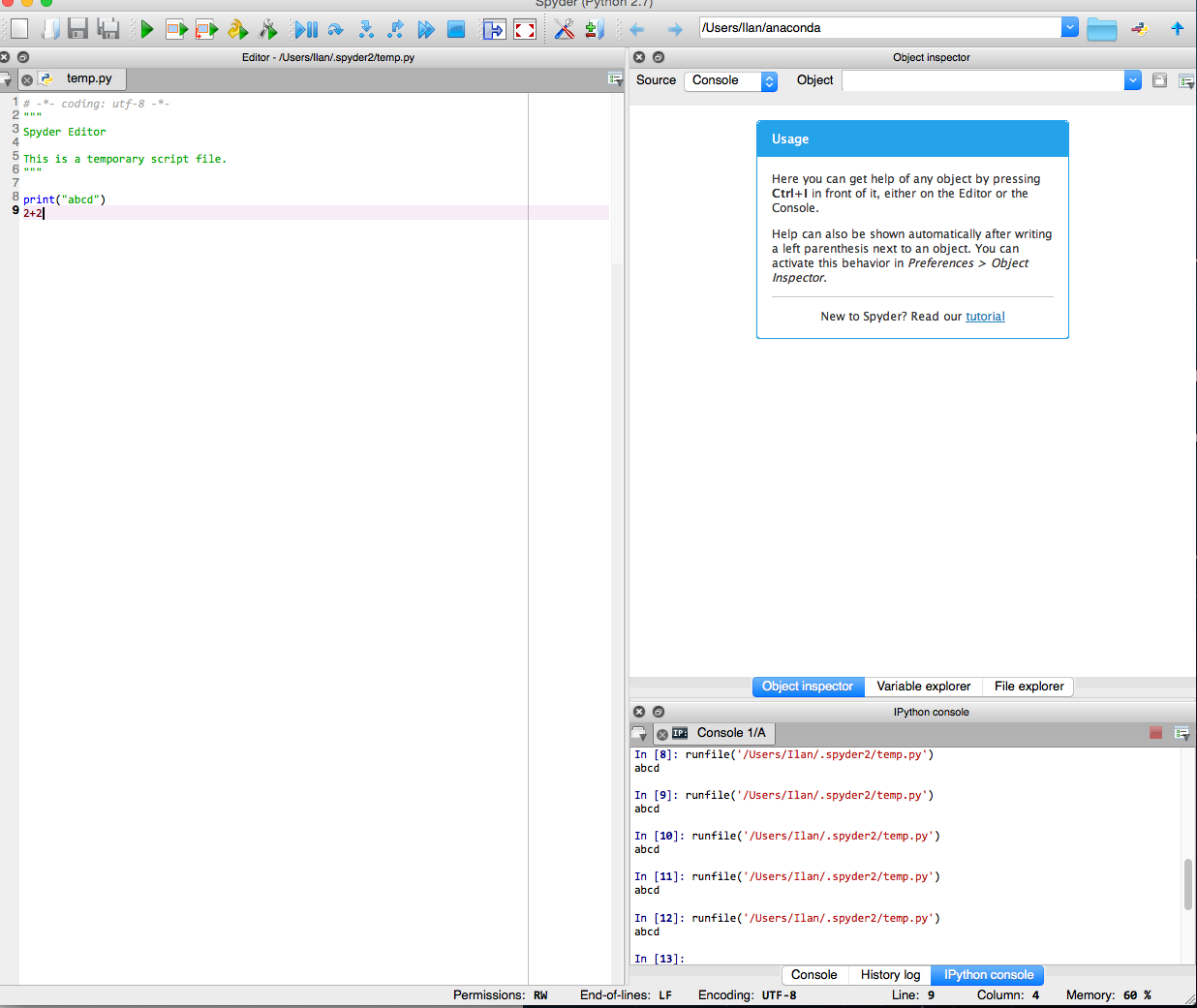Stop the IPython kernel with red square
This screenshot has height=1008, width=1197.
pos(1155,733)
